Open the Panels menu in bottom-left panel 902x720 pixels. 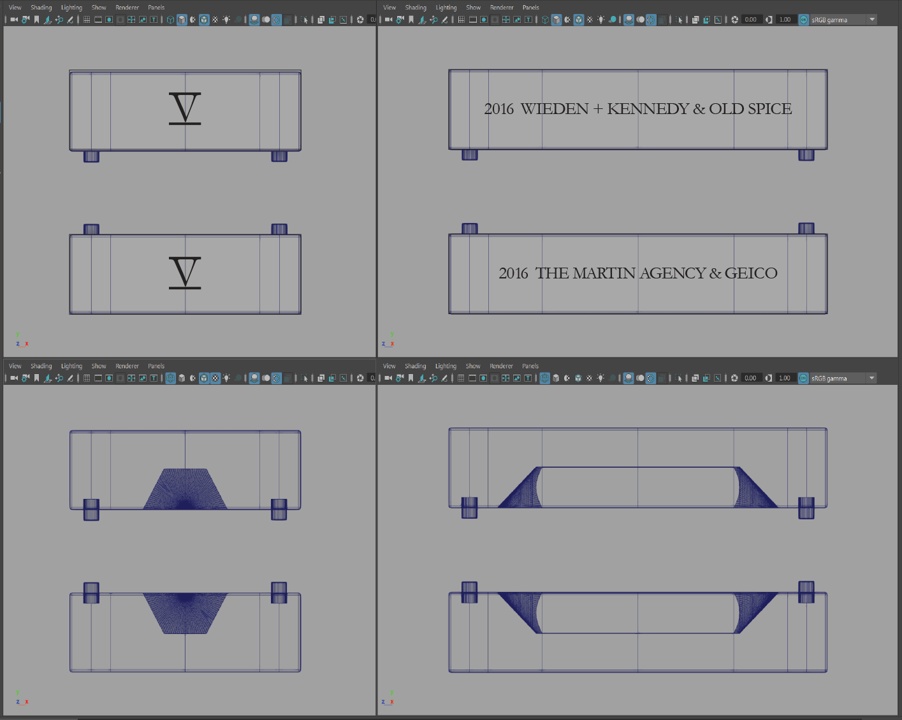(156, 366)
